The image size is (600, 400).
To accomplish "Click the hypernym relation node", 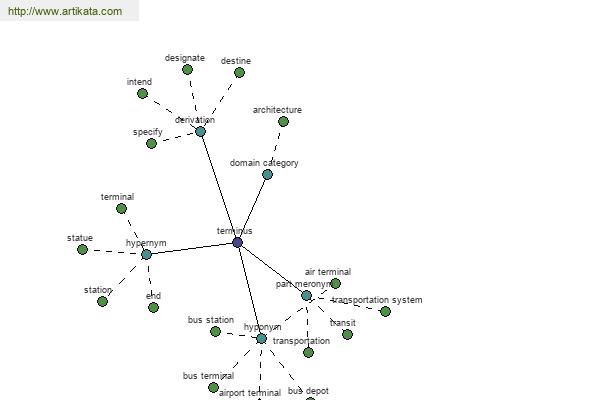I will coord(146,255).
